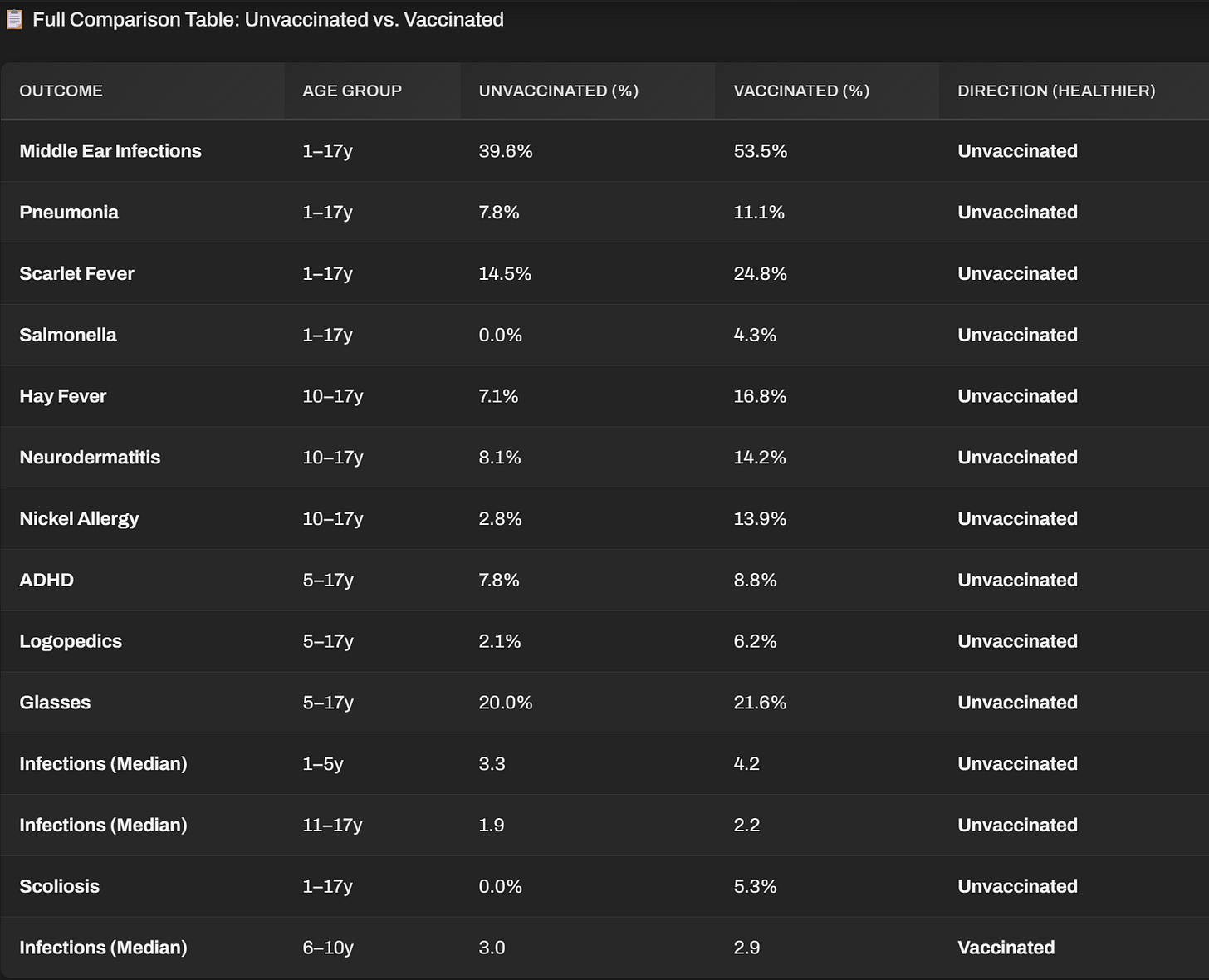This screenshot has width=1209, height=980.
Task: Select the Middle Ear Infections row label
Action: (x=110, y=151)
